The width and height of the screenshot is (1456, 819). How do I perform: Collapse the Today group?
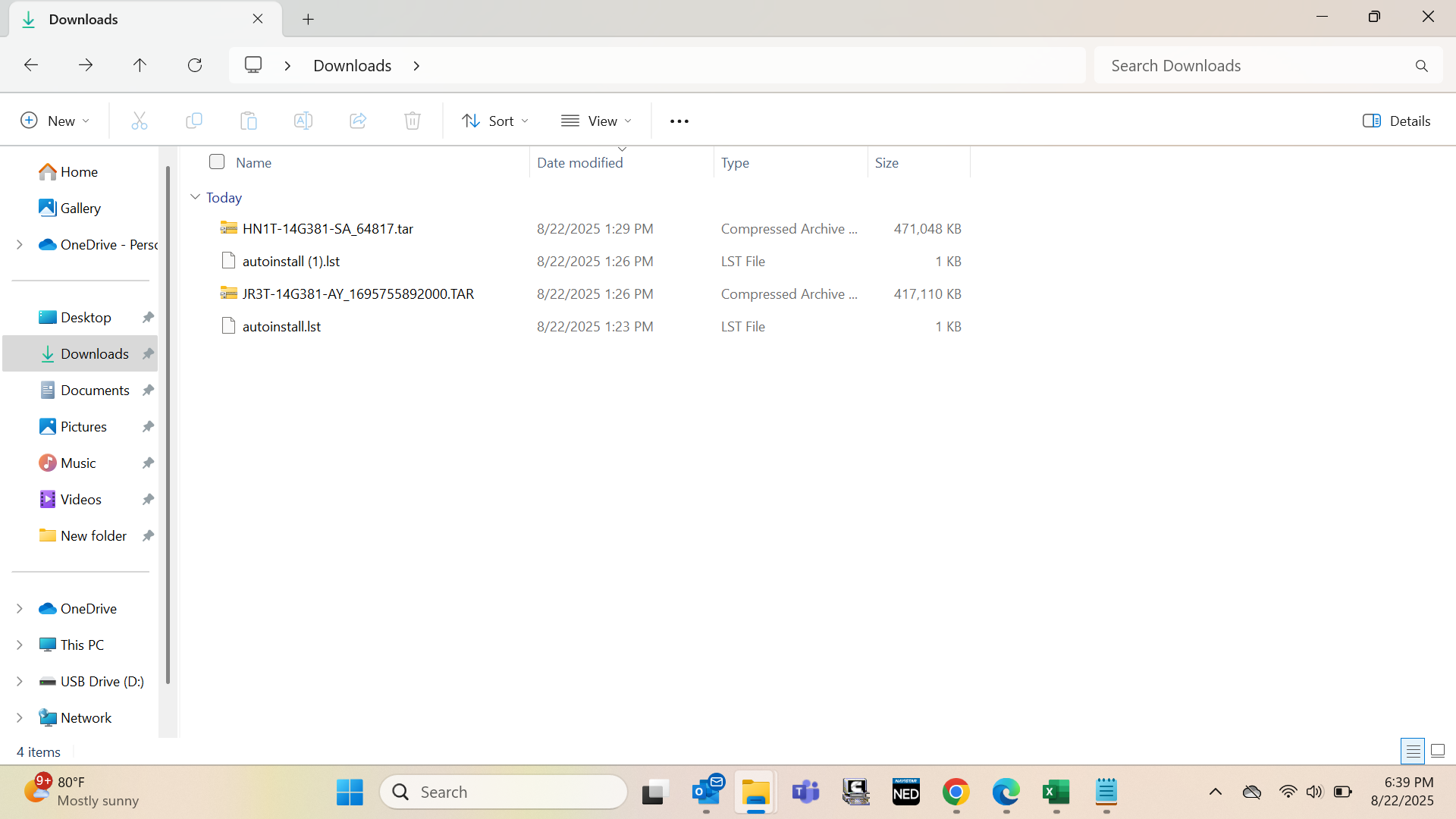pos(195,197)
